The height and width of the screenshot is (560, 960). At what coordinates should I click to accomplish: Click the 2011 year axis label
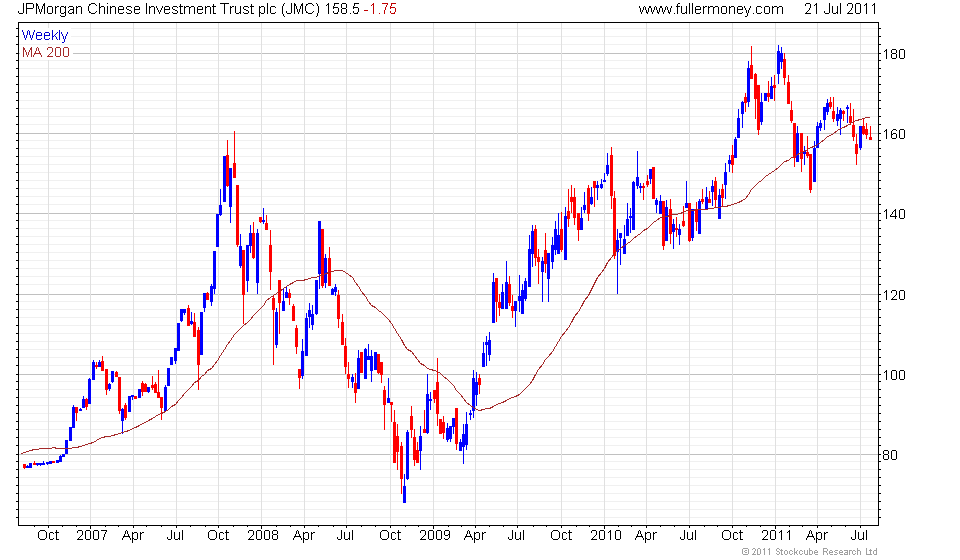pyautogui.click(x=776, y=535)
